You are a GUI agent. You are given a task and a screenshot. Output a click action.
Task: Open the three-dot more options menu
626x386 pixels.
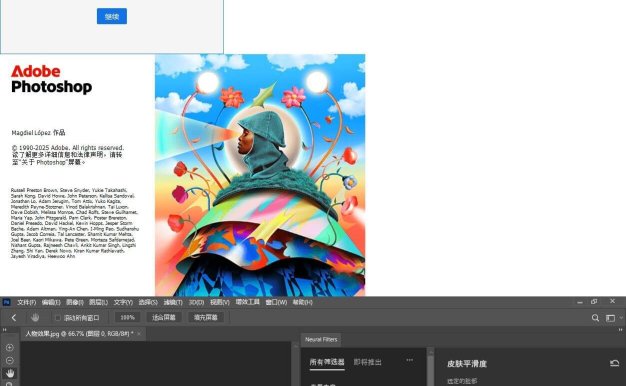(x=410, y=360)
